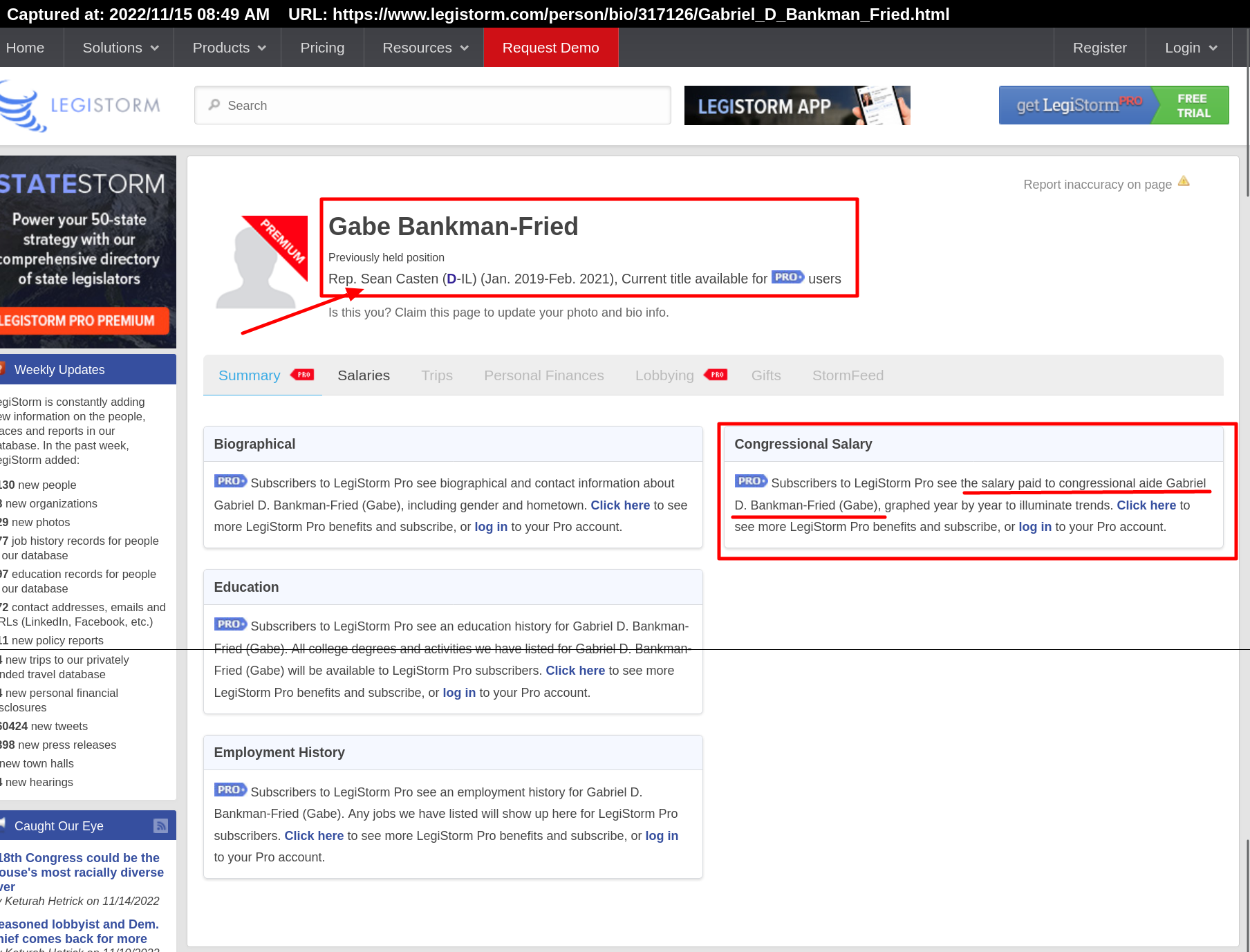Click 'new photos' entry

tap(35, 522)
